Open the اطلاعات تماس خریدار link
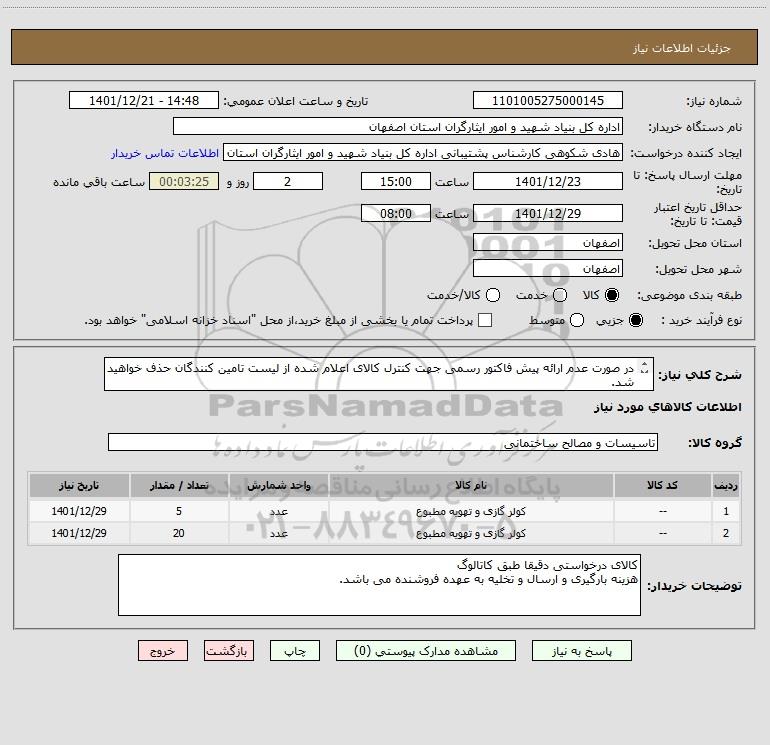 tap(165, 153)
